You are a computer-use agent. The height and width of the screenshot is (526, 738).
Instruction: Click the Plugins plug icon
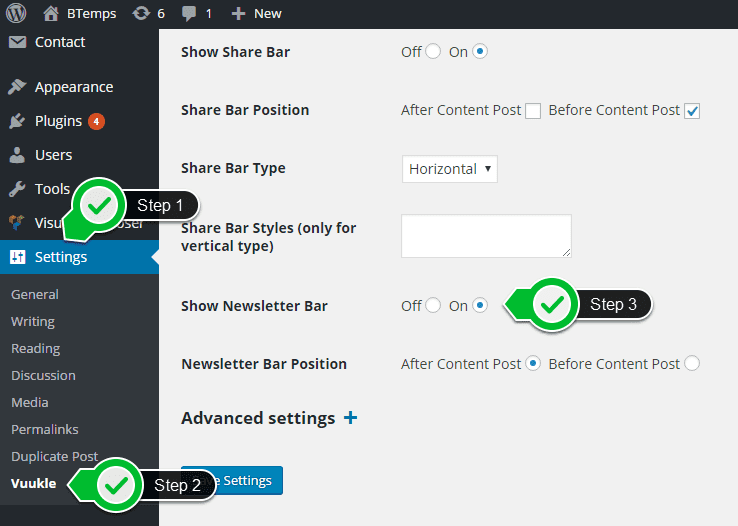click(x=17, y=121)
